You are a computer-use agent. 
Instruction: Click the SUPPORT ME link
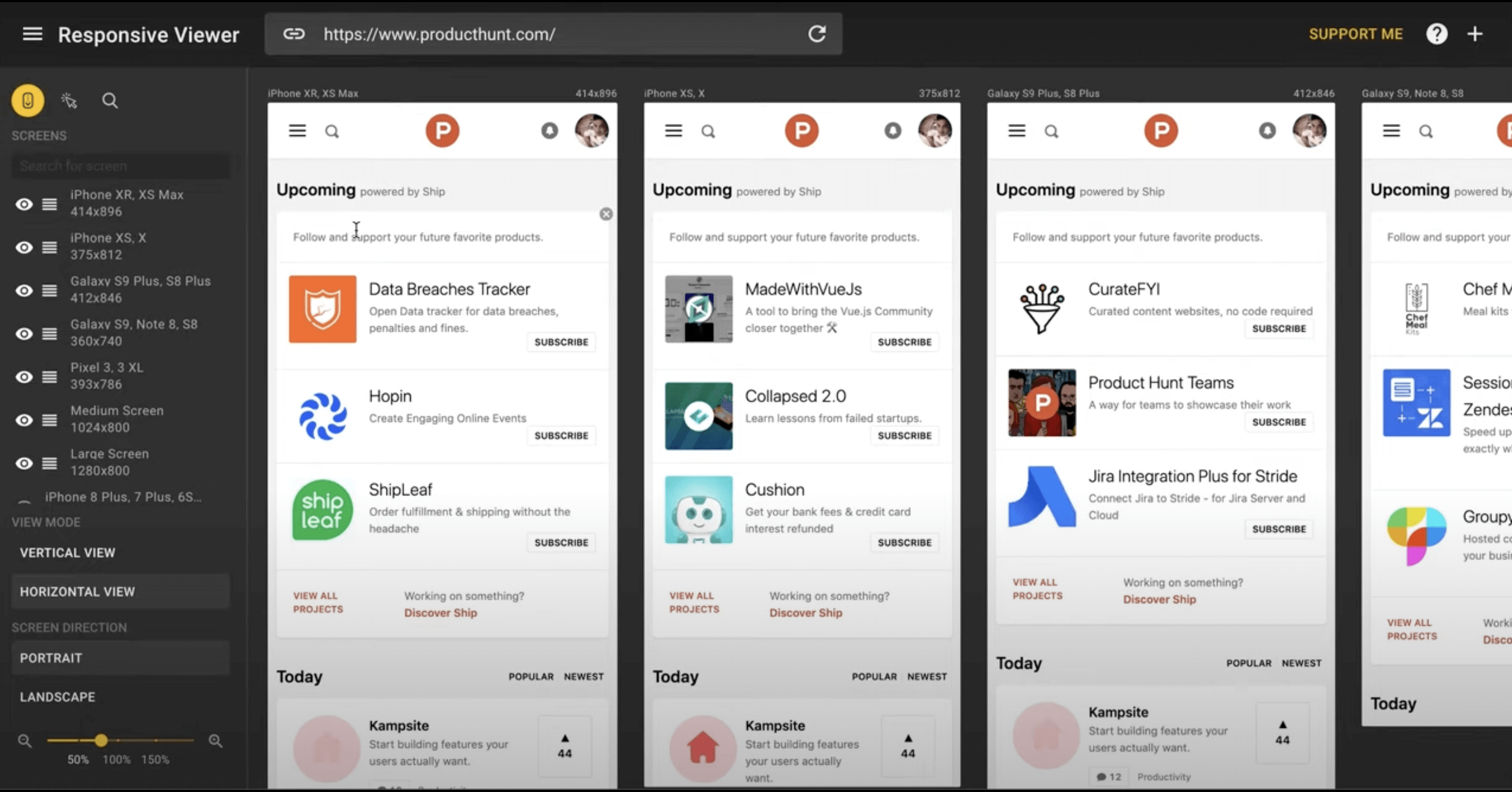(x=1355, y=34)
